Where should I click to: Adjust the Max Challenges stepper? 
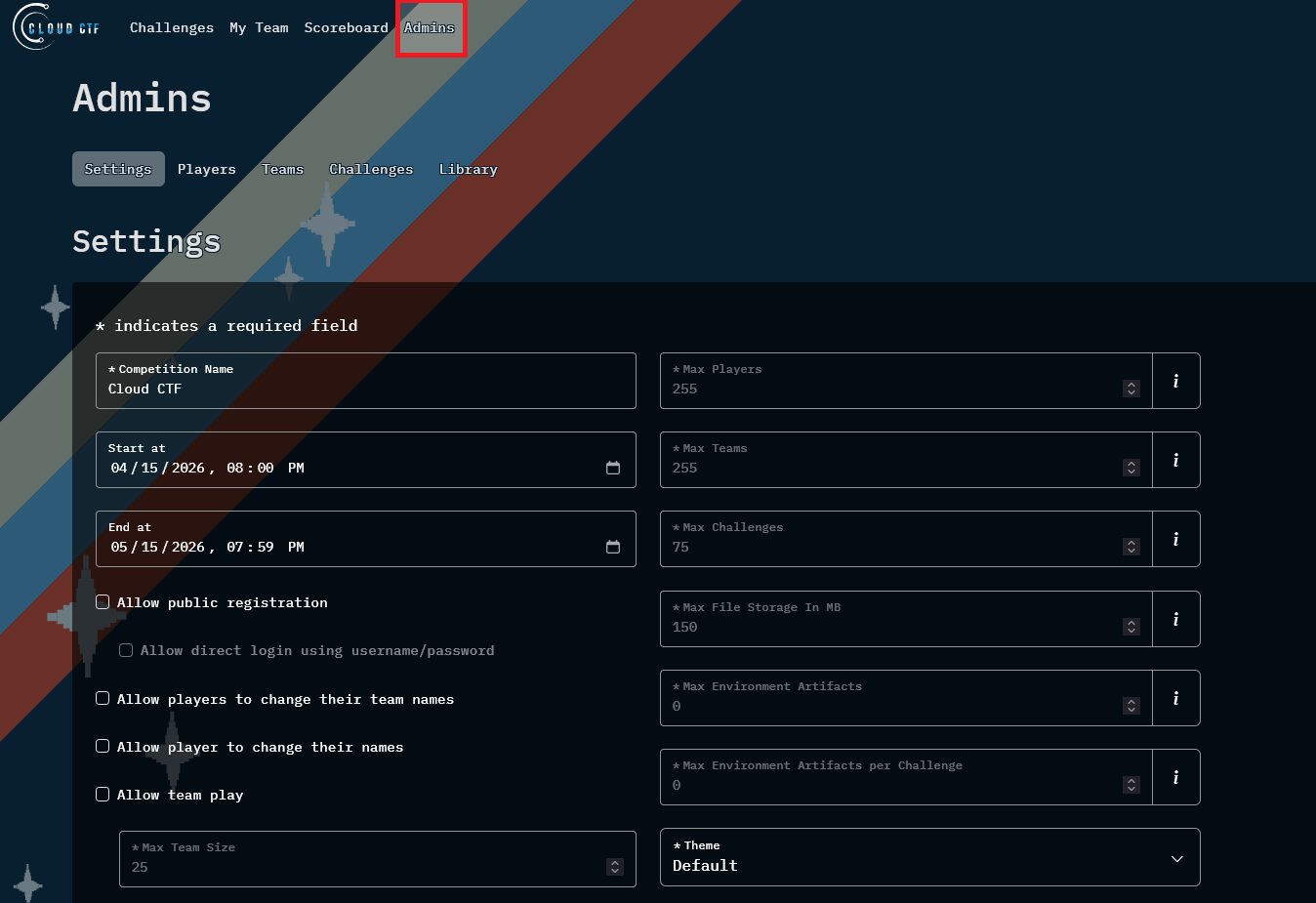click(x=1131, y=547)
